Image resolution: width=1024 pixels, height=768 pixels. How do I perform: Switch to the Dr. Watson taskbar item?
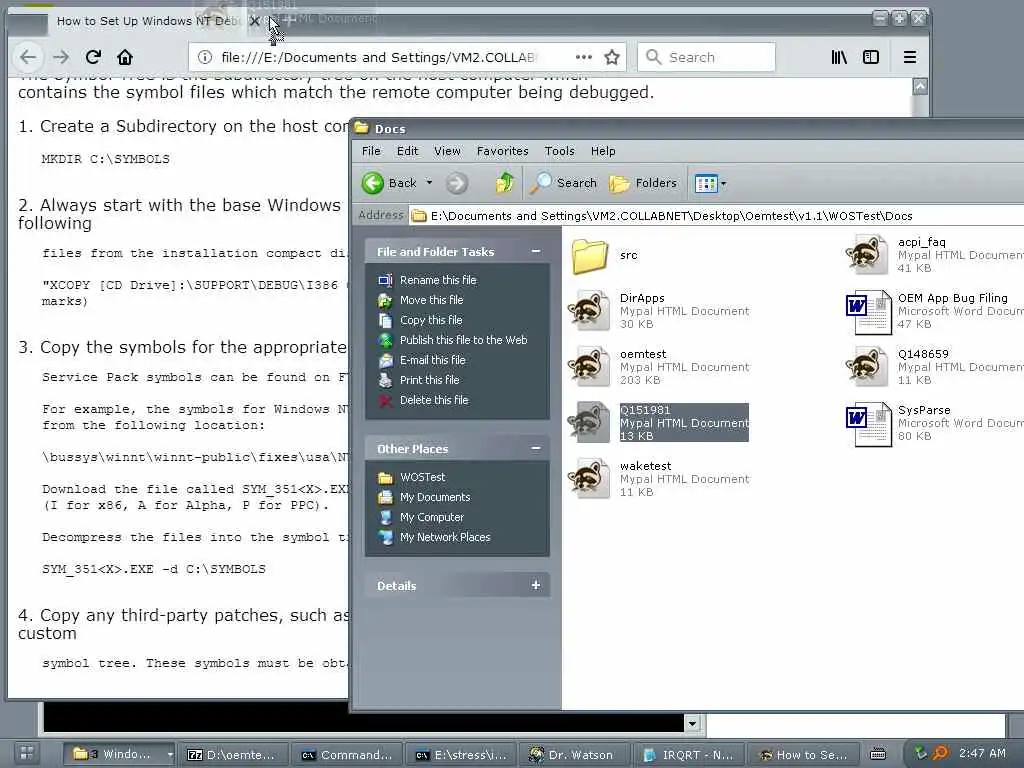(x=573, y=755)
